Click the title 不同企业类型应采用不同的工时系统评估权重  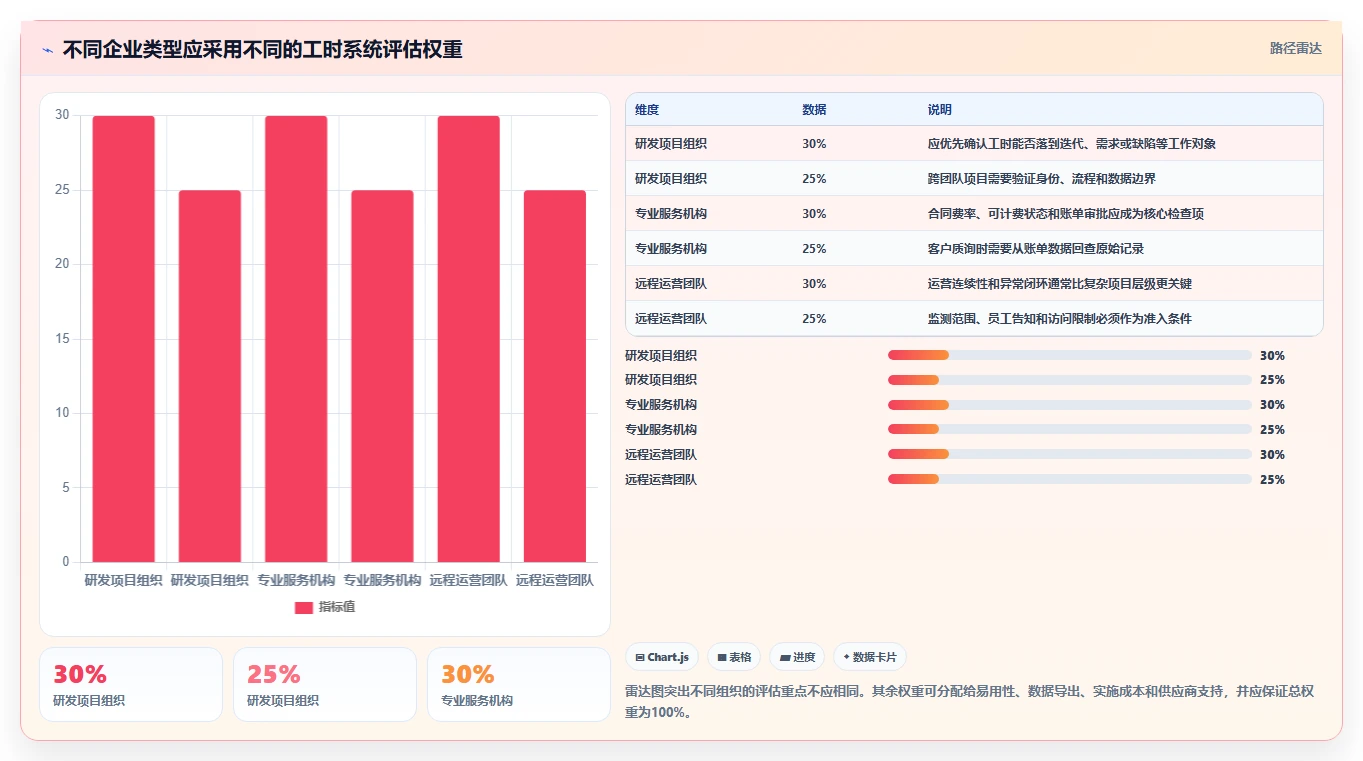263,50
